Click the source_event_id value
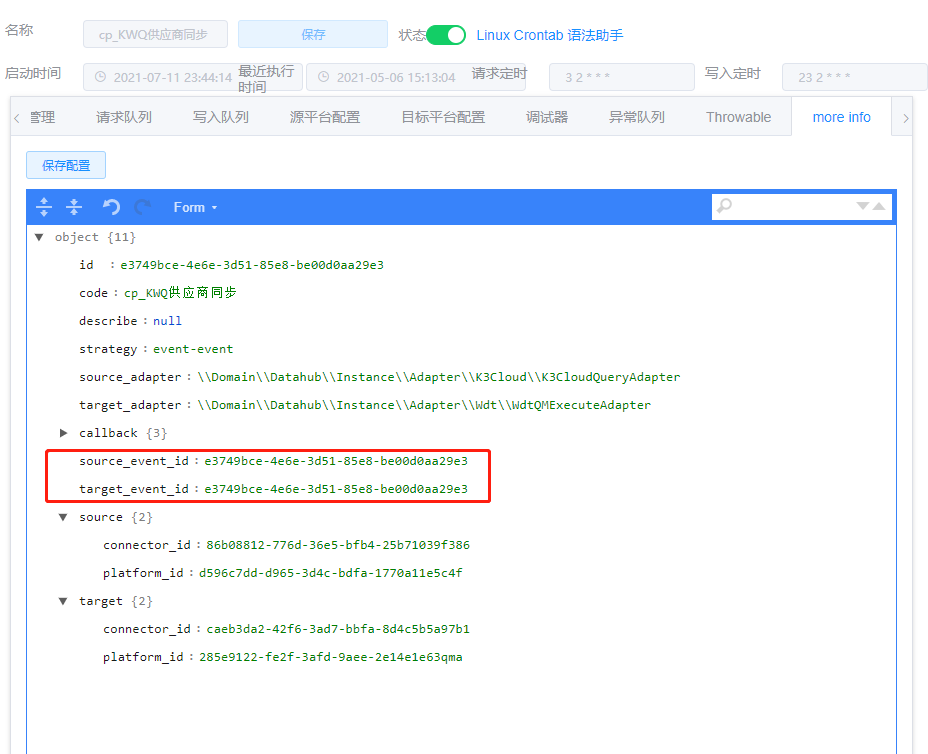 [x=336, y=461]
